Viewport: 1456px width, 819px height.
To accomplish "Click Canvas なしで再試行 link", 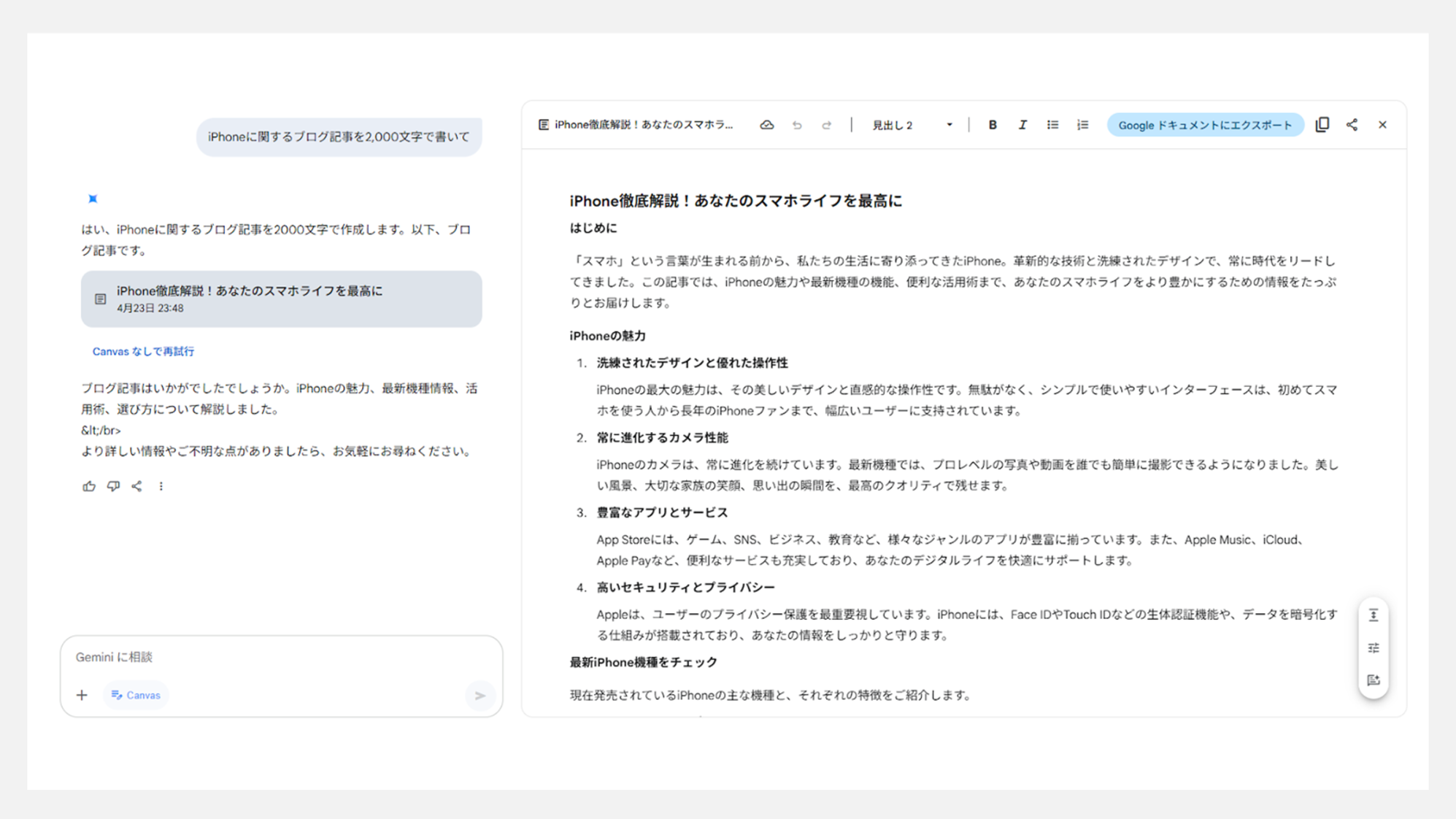I will [143, 351].
